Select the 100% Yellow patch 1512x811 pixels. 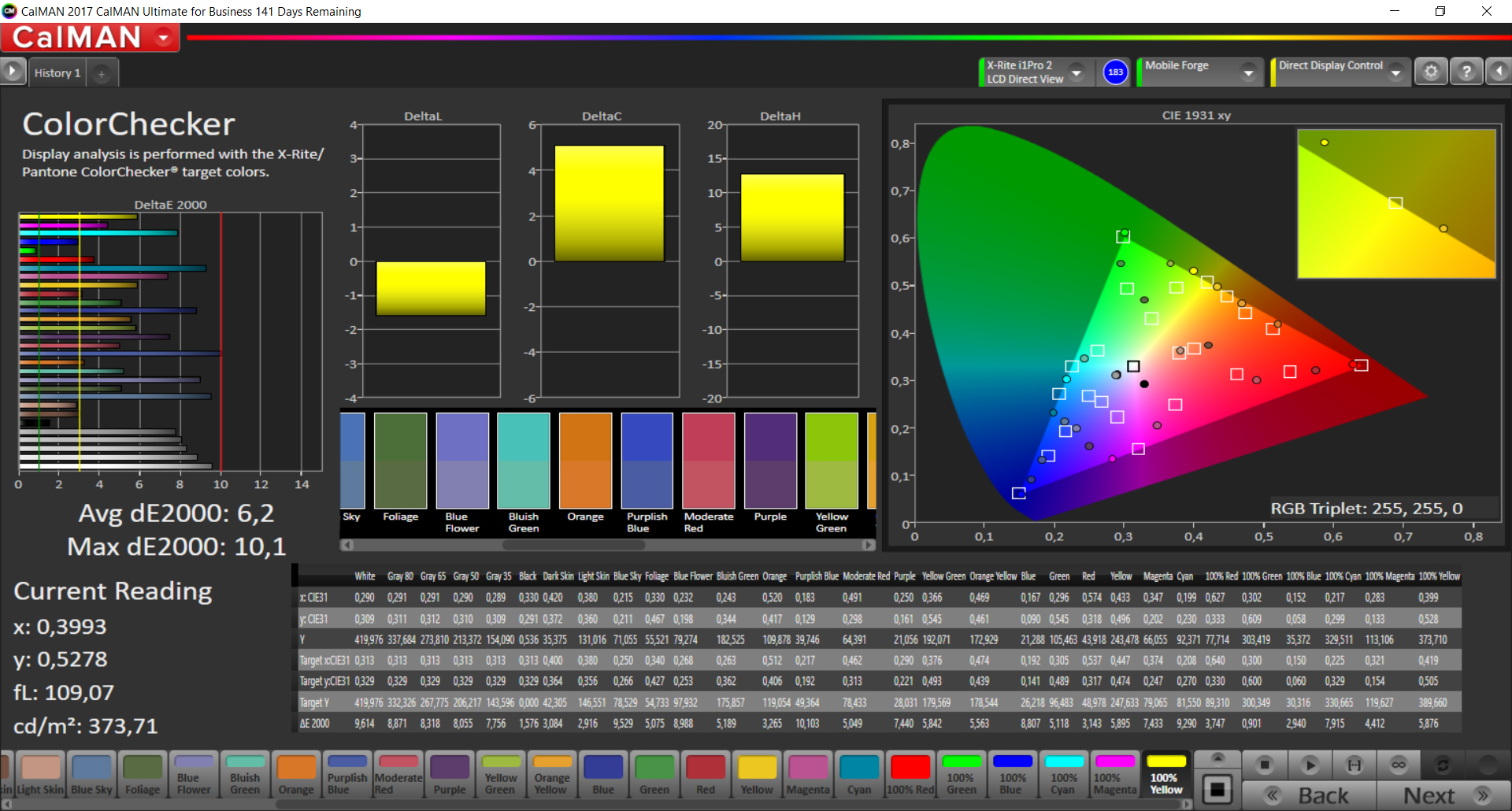pyautogui.click(x=1166, y=775)
